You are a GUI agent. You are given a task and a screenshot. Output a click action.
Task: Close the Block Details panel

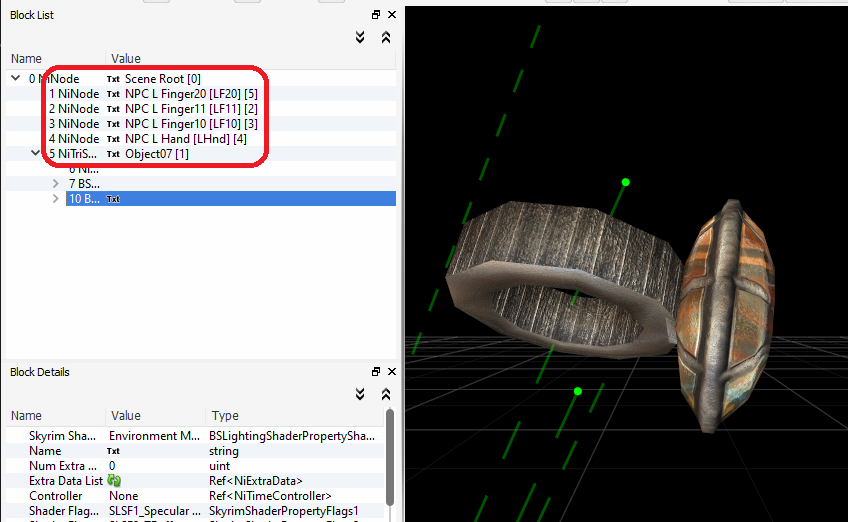[392, 372]
